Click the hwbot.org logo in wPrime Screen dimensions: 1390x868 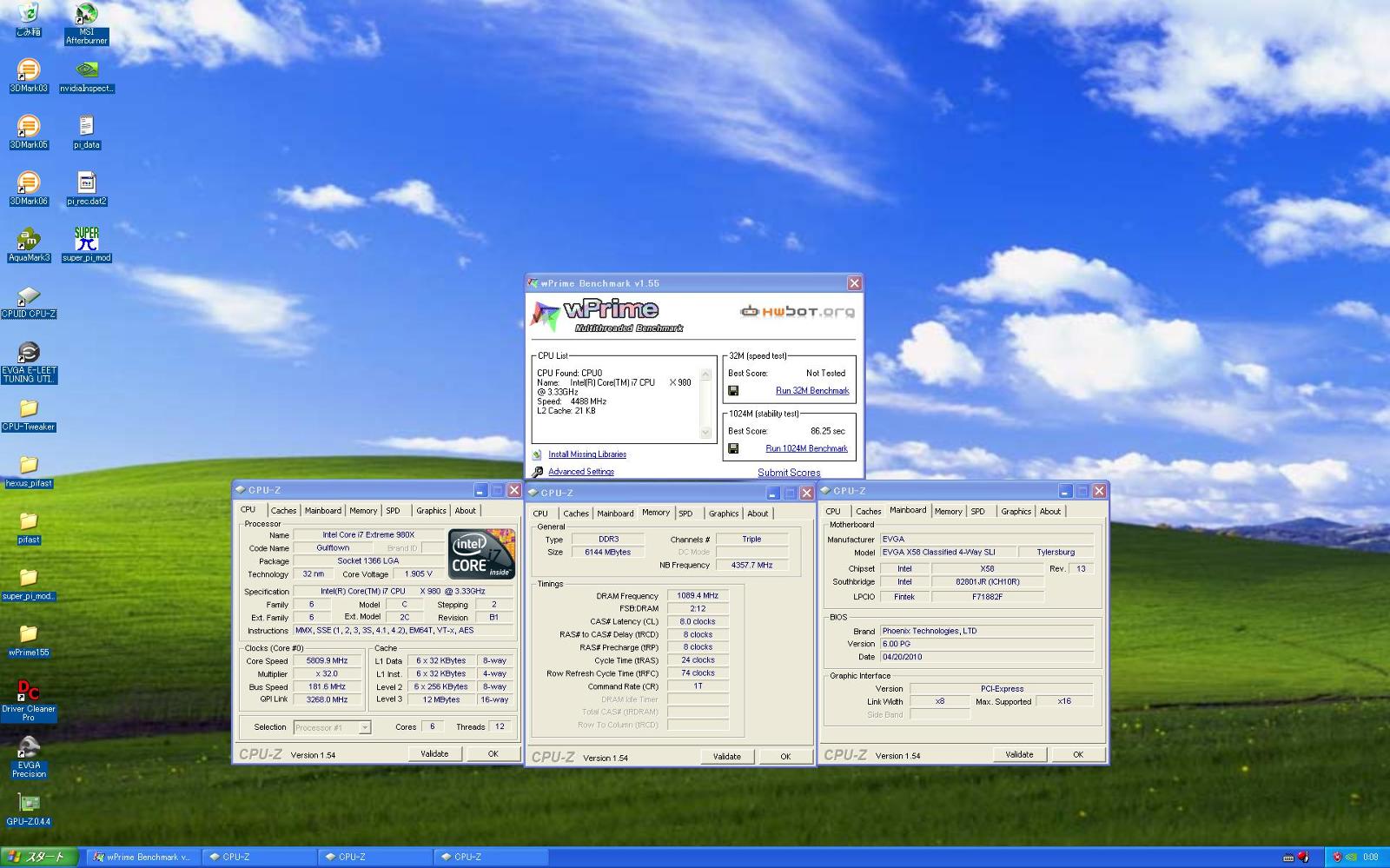(x=797, y=311)
